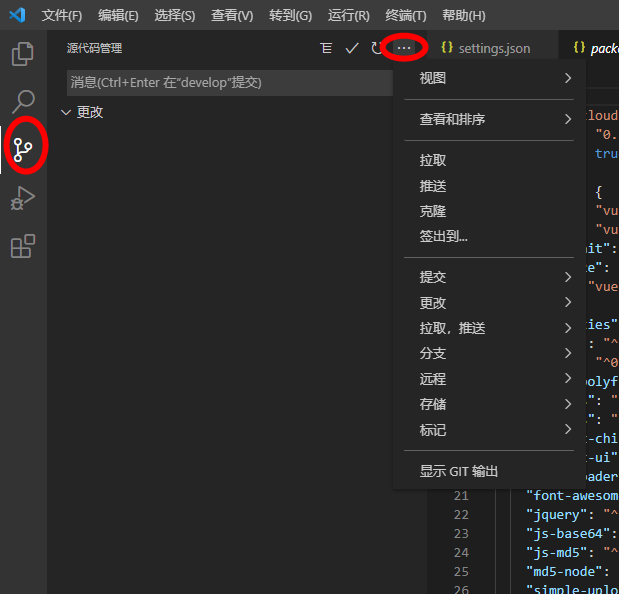Click the "md5-node" key in editor

coord(564,572)
